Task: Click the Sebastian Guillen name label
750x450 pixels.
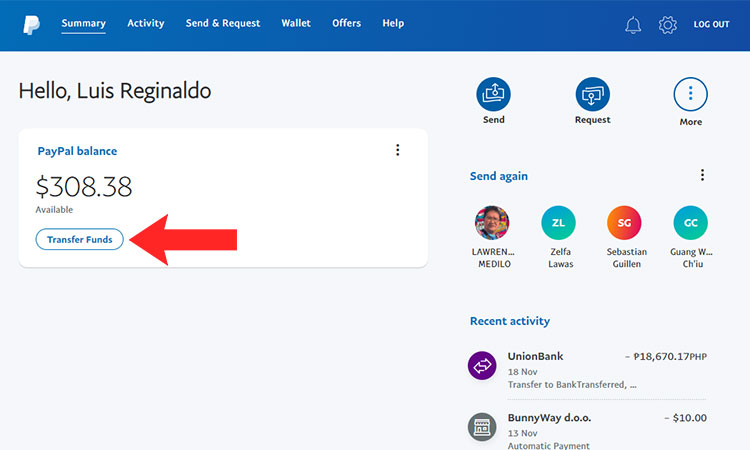Action: (627, 258)
